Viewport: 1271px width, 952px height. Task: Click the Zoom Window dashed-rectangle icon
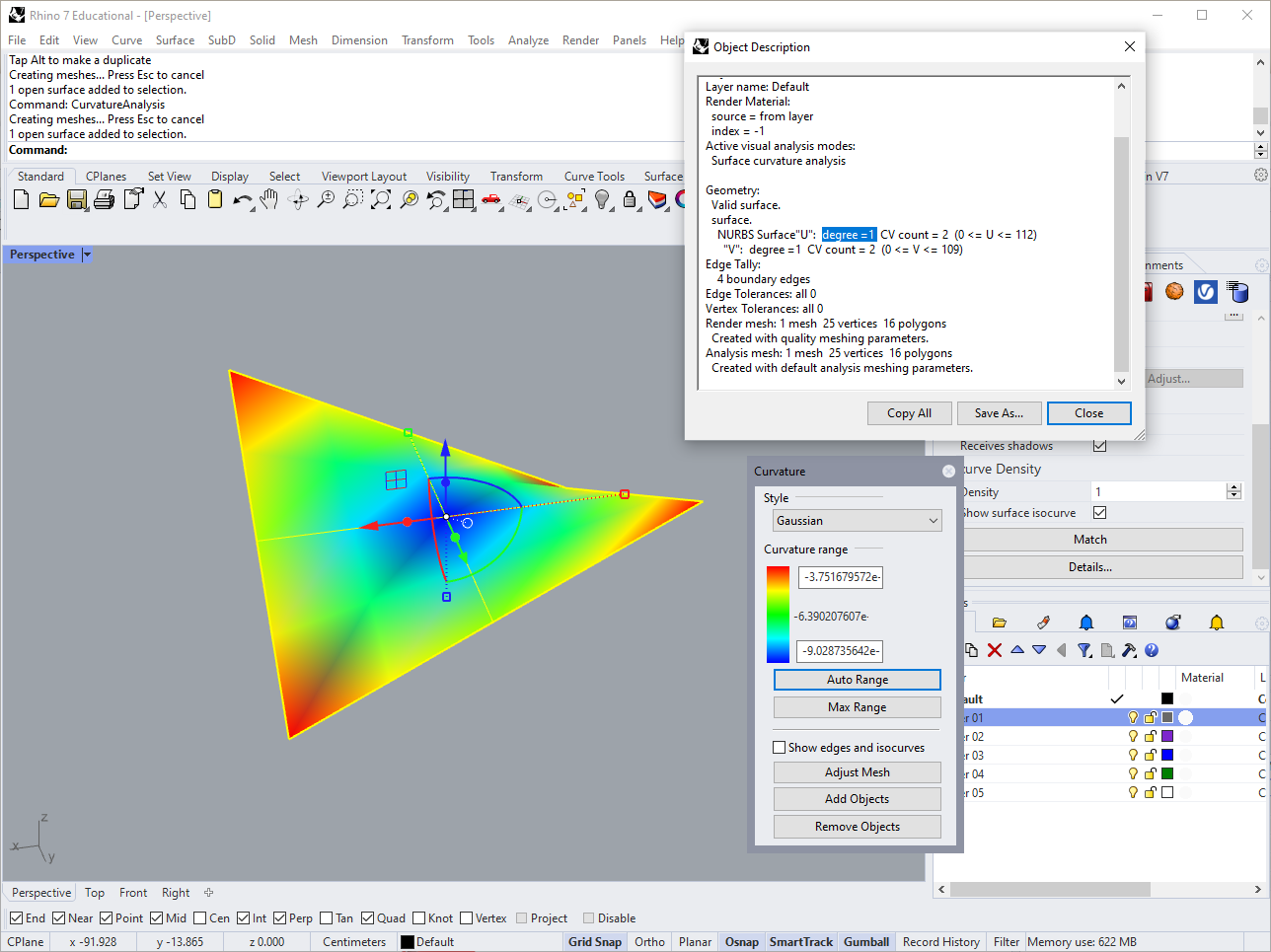tap(353, 200)
